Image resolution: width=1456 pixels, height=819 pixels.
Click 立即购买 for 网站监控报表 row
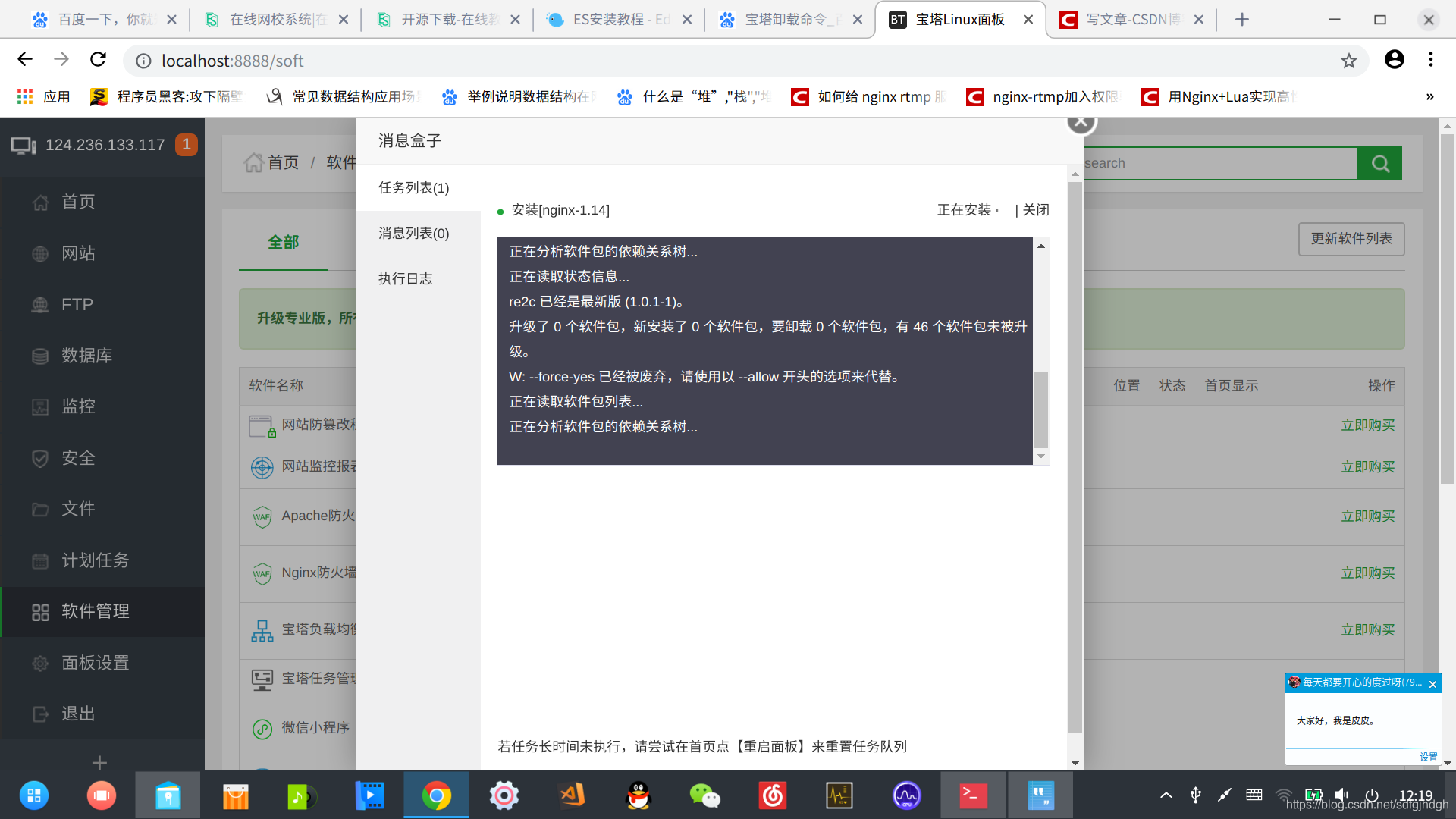pyautogui.click(x=1368, y=466)
